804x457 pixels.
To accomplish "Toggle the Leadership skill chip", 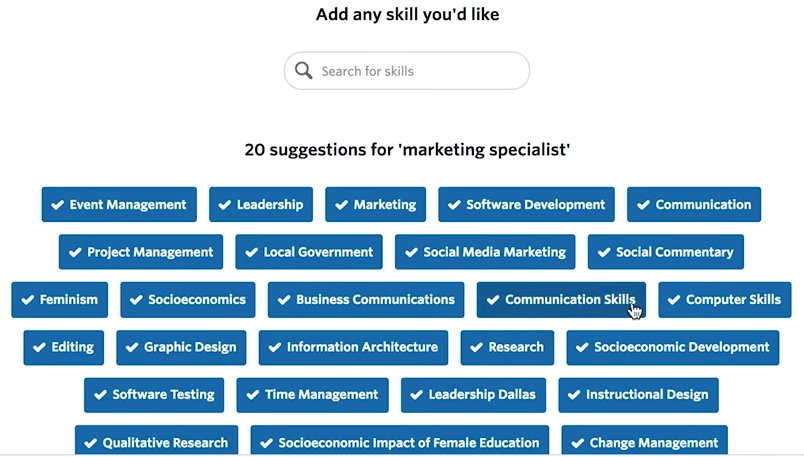I will click(x=261, y=205).
